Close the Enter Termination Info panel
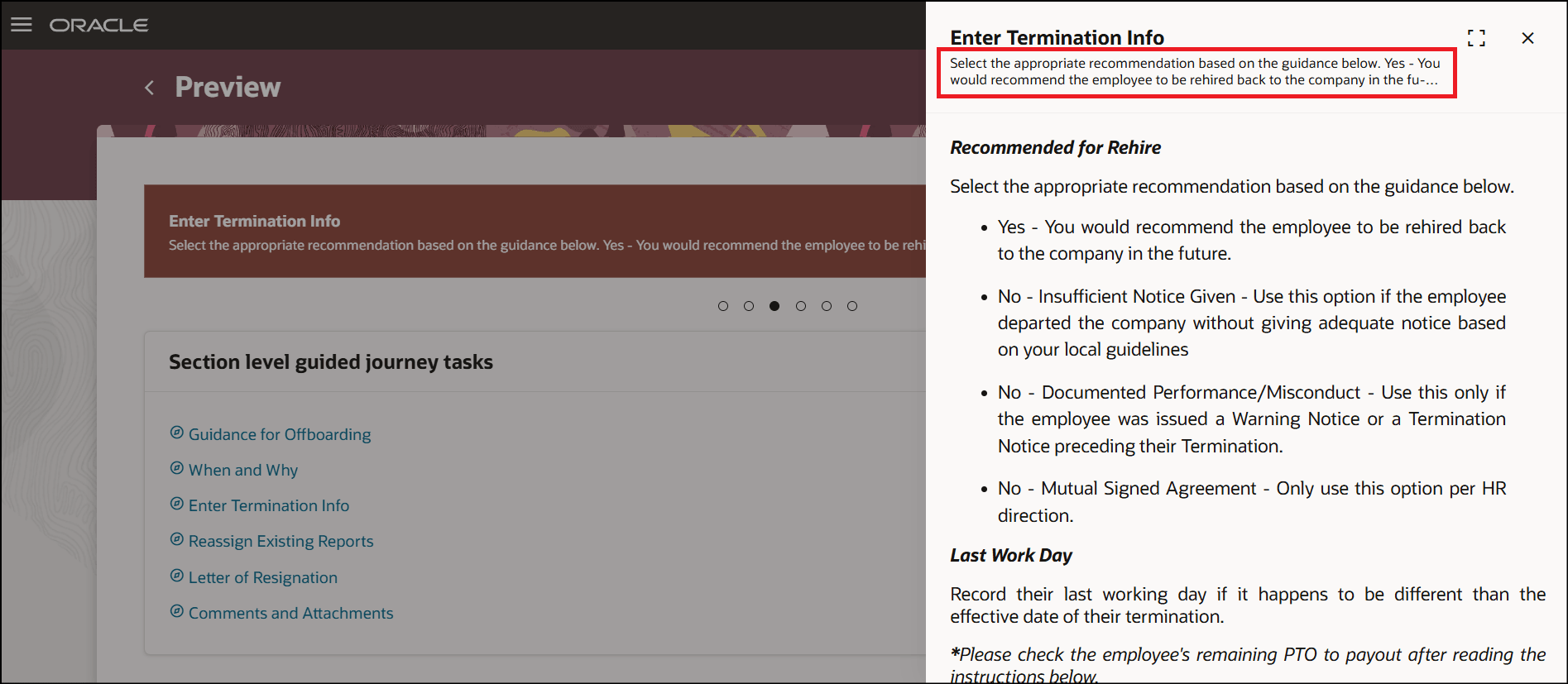Viewport: 1568px width, 684px height. pyautogui.click(x=1527, y=38)
